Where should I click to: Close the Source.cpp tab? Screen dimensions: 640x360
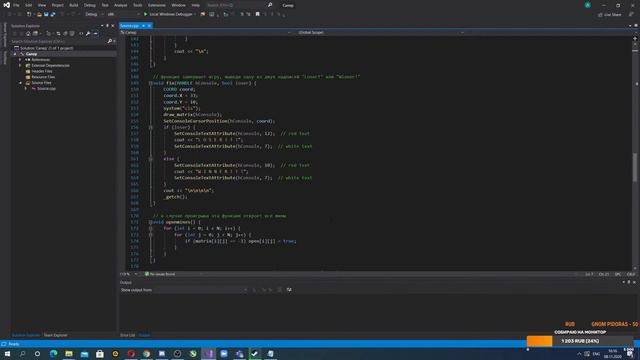[149, 26]
